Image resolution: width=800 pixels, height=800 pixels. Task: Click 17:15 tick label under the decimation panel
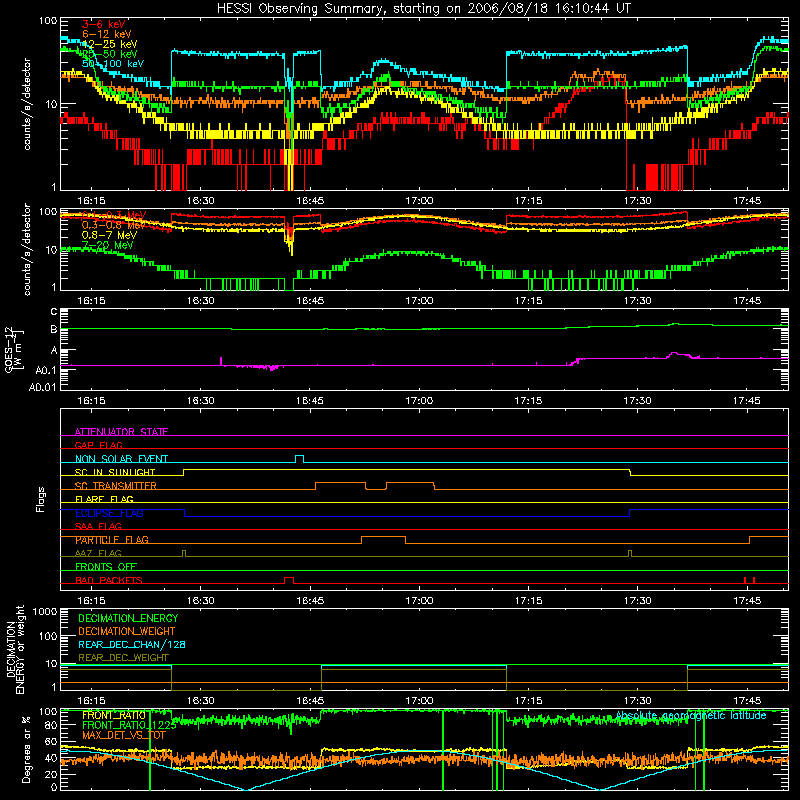pos(528,701)
